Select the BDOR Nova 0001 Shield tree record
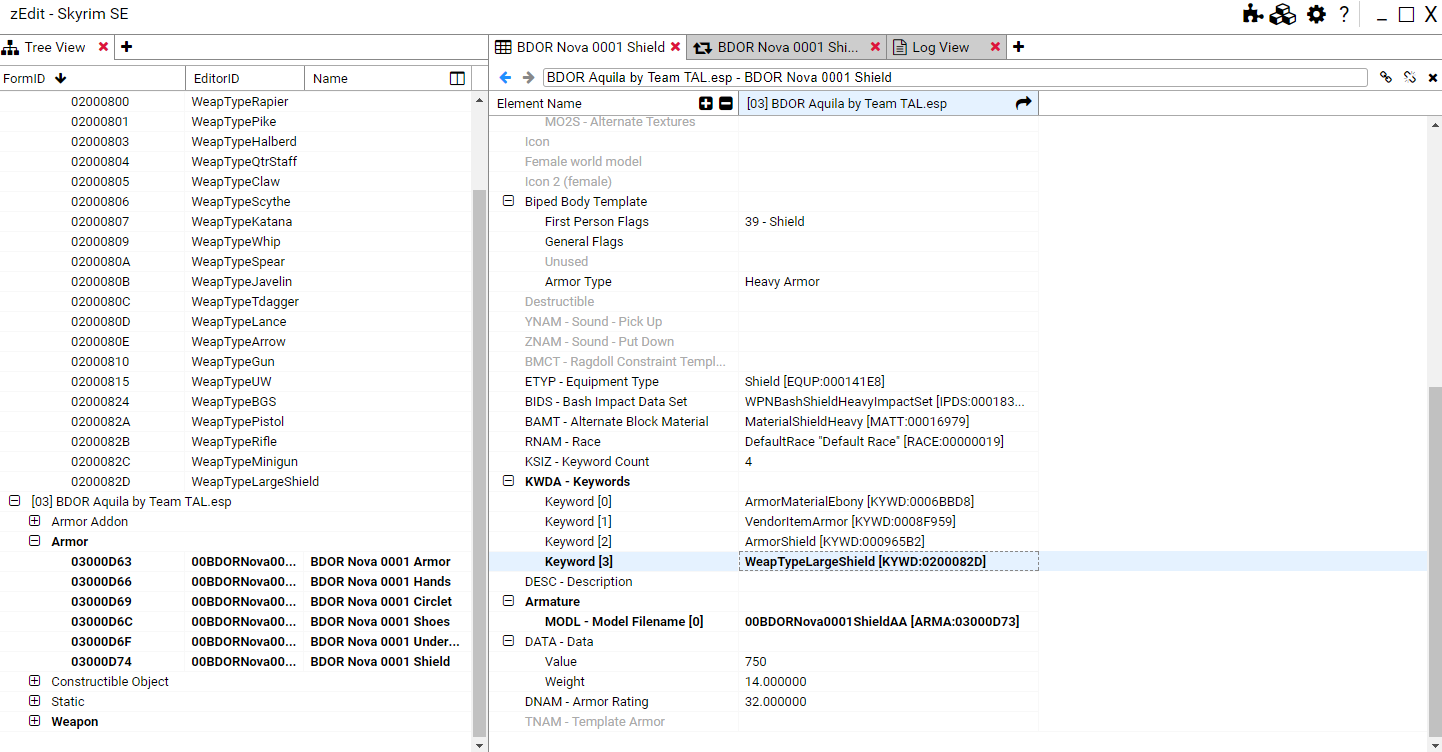 (x=236, y=661)
